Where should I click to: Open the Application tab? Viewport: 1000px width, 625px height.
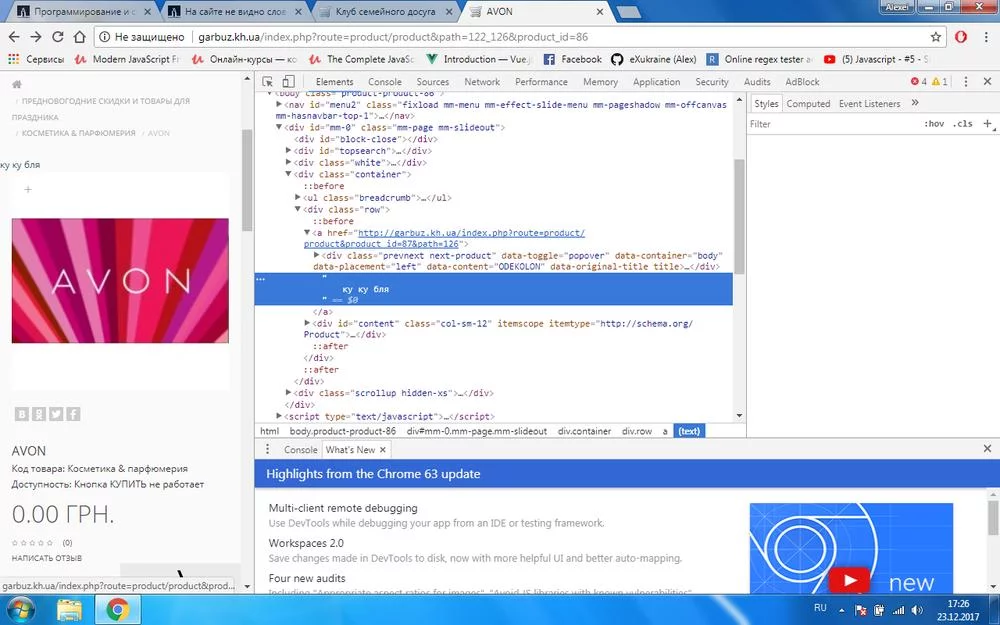pyautogui.click(x=656, y=82)
